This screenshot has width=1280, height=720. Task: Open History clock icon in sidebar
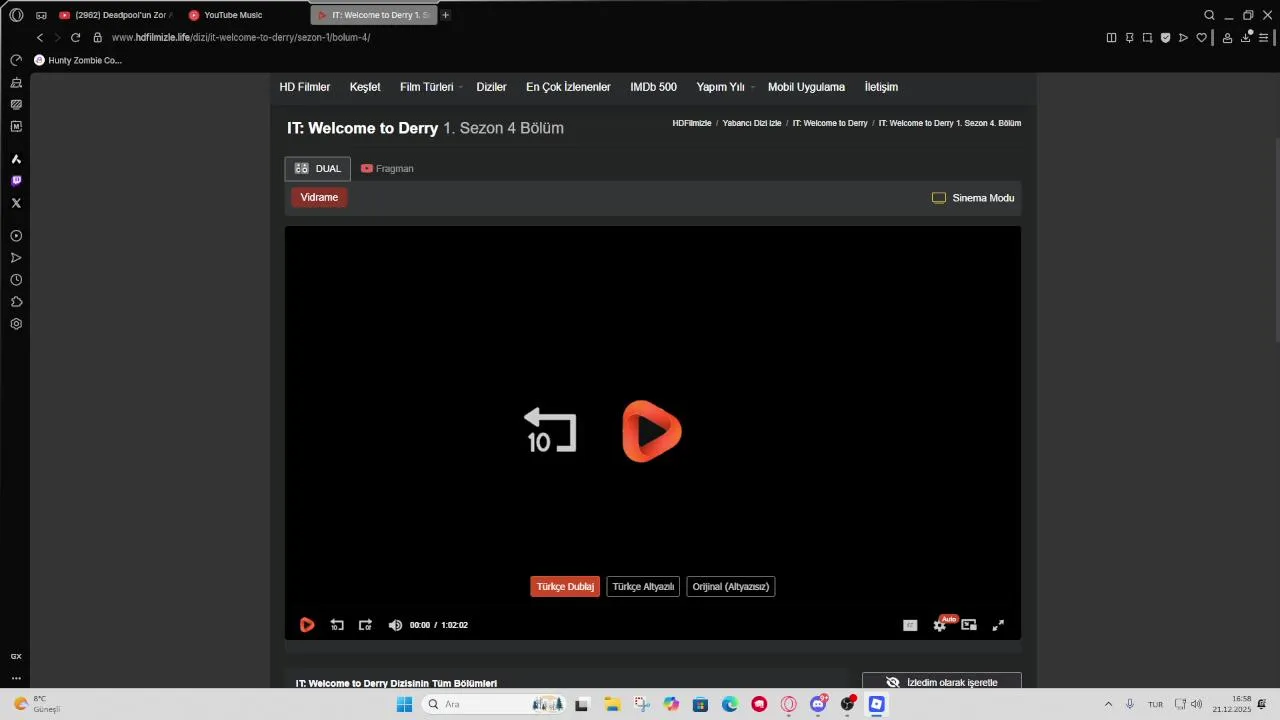16,280
